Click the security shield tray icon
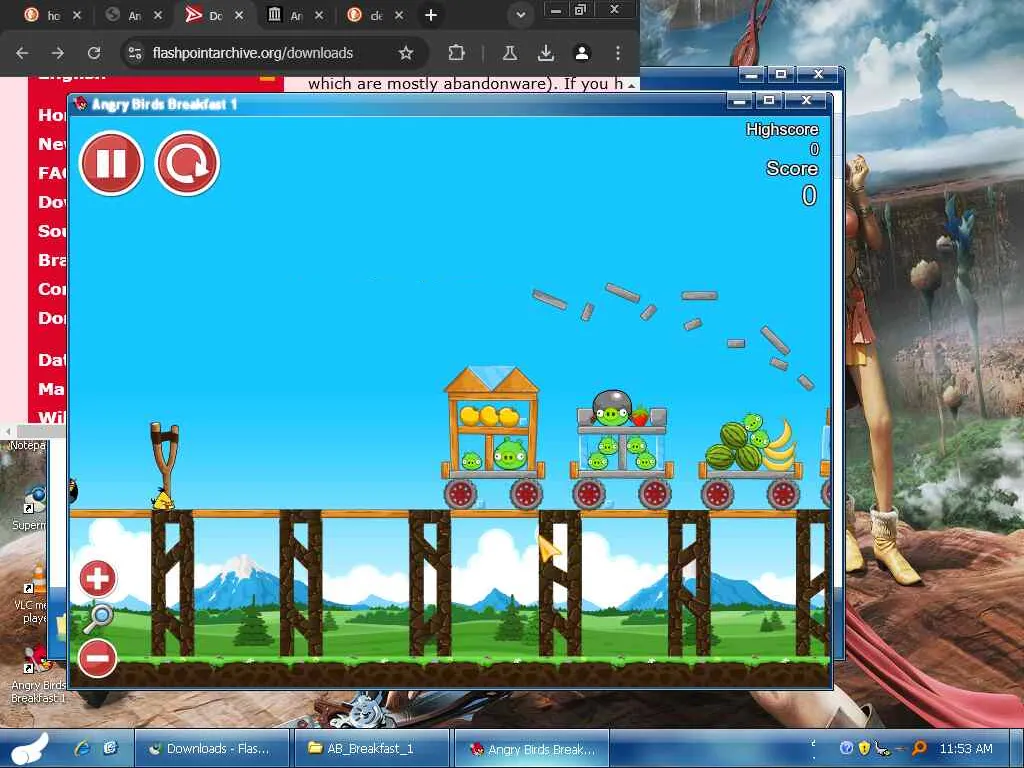The width and height of the screenshot is (1024, 768). coord(864,748)
